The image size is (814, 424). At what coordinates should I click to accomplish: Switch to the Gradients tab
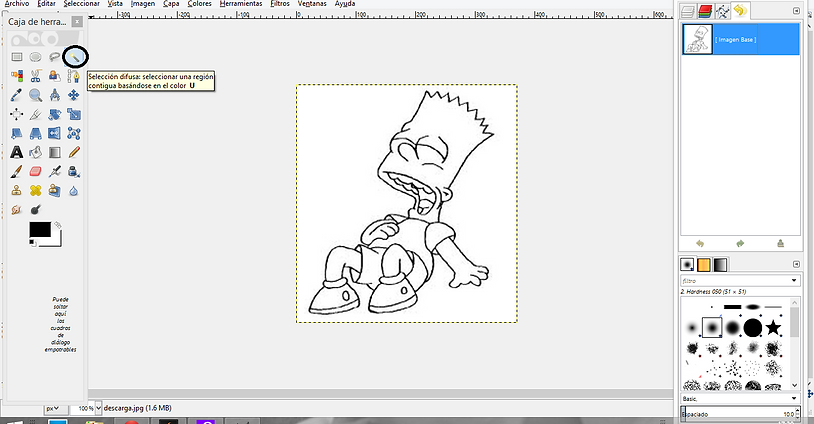tap(720, 265)
